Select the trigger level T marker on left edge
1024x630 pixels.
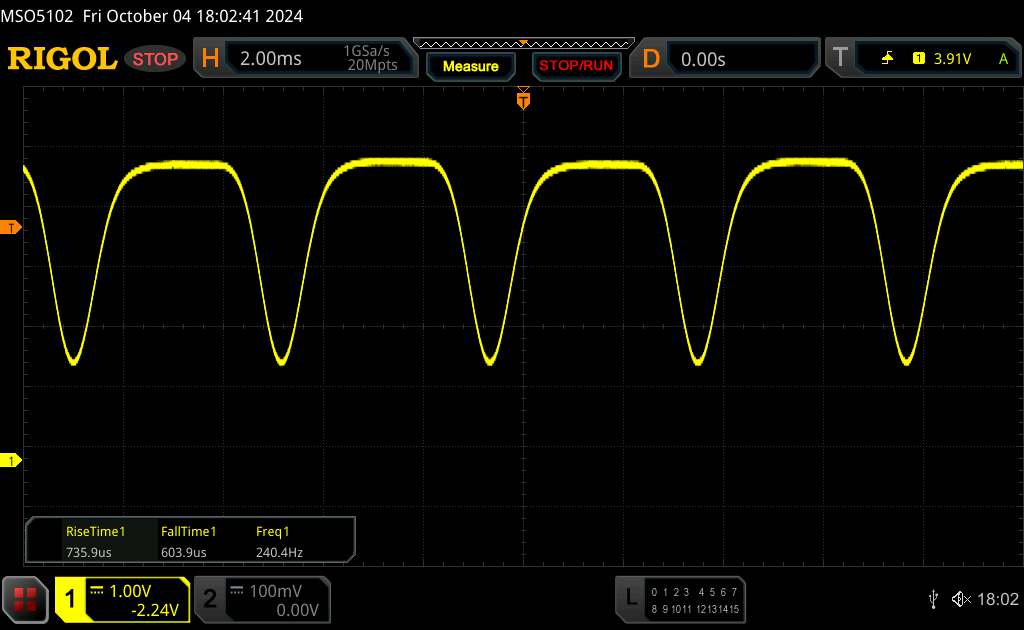pyautogui.click(x=10, y=227)
